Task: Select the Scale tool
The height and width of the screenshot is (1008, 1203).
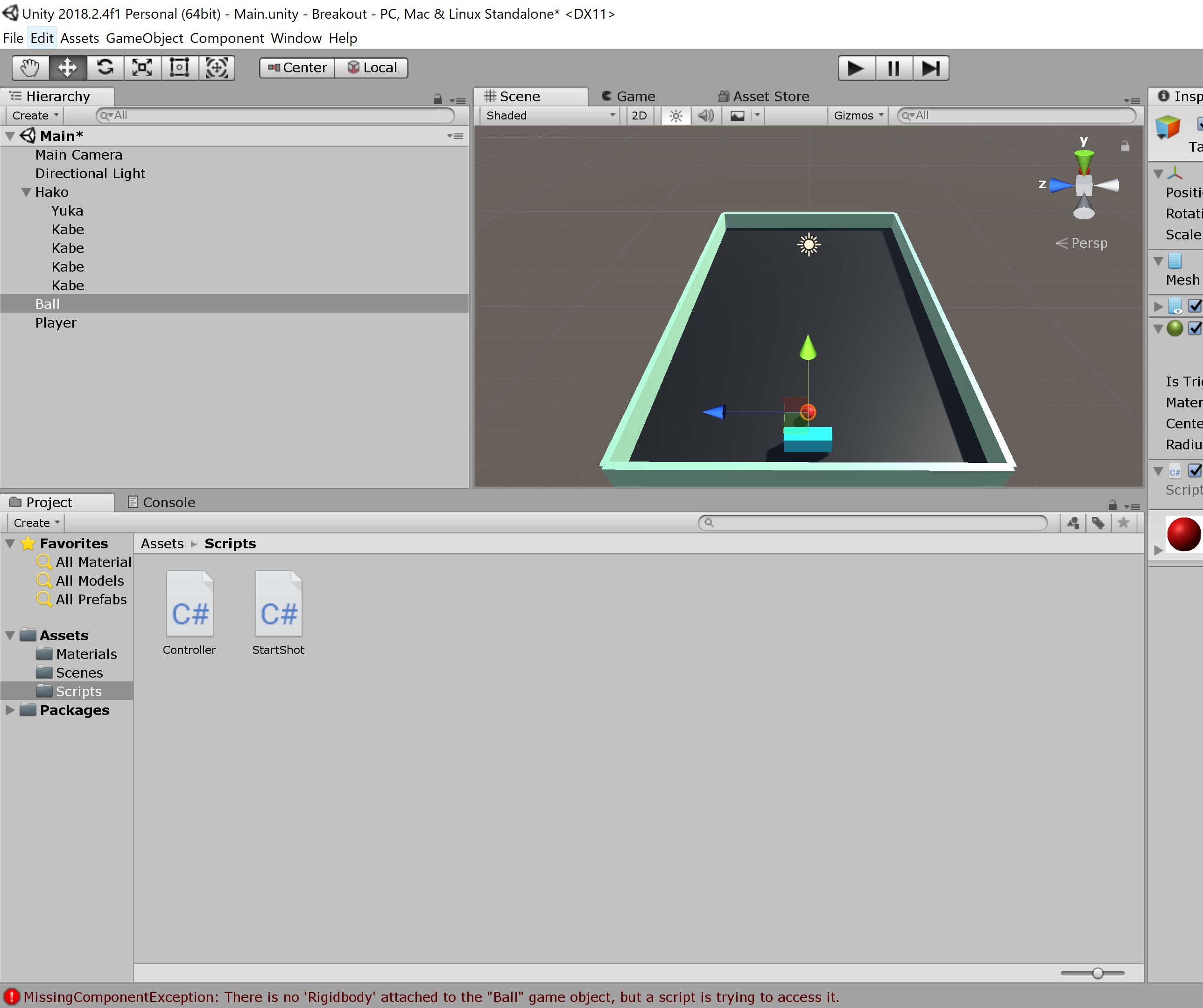Action: 142,68
